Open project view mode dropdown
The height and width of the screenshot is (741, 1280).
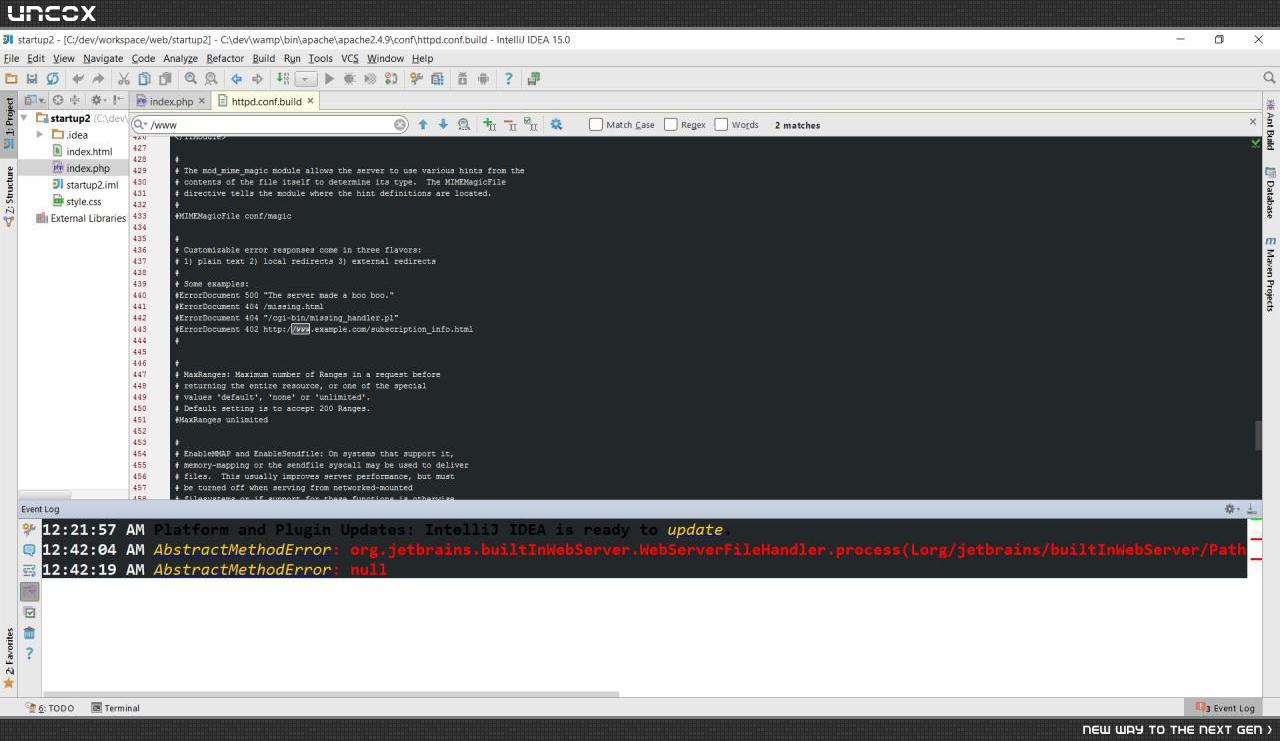click(x=35, y=100)
